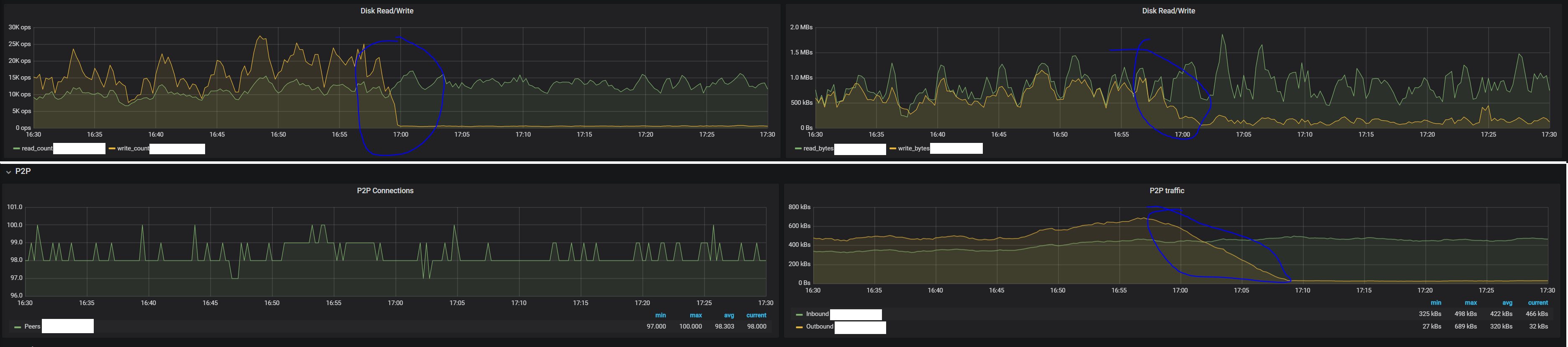This screenshot has height=347, width=1568.
Task: Toggle the read_count legend series
Action: [37, 148]
